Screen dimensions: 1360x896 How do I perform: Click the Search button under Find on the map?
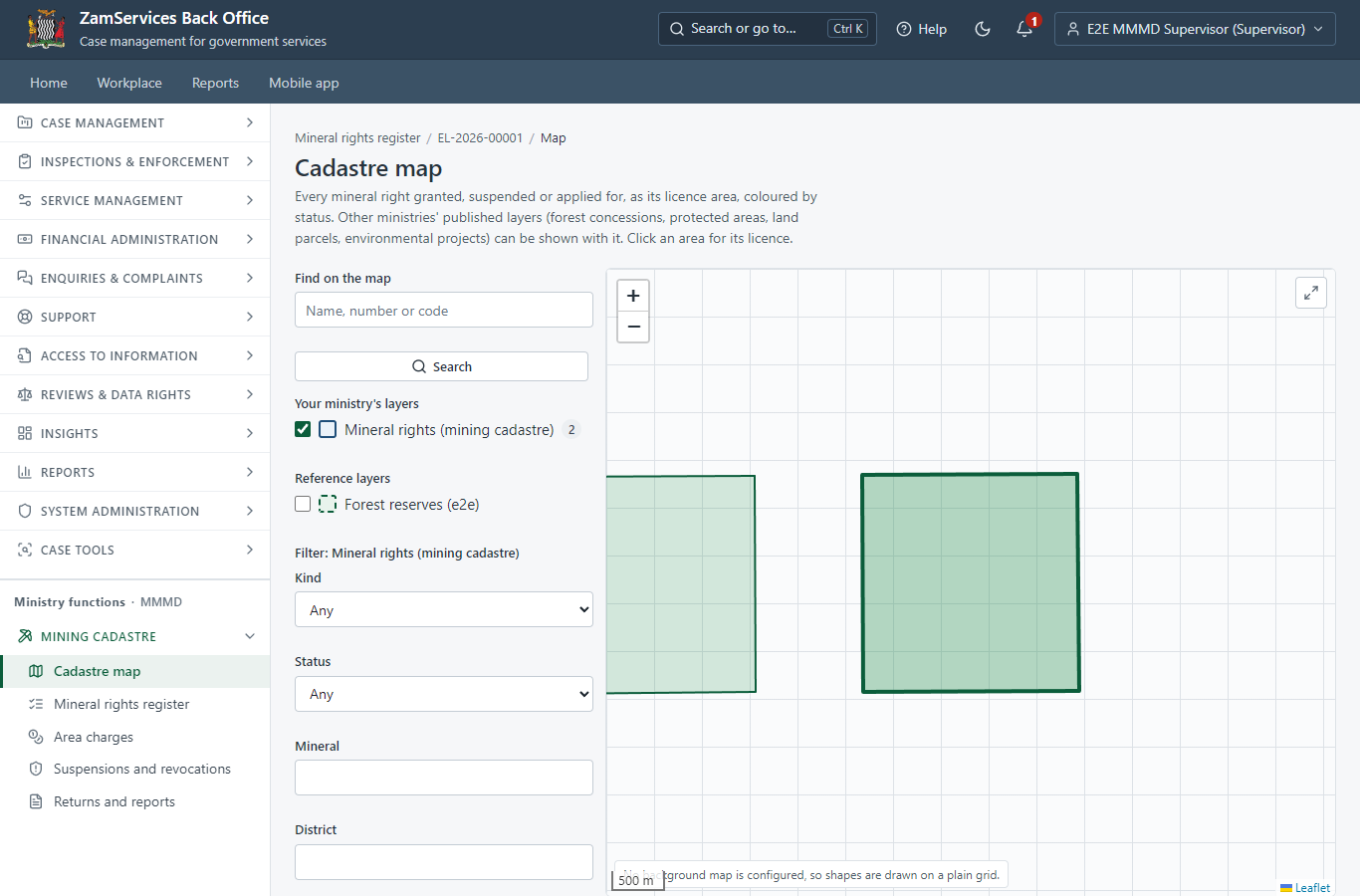coord(441,366)
